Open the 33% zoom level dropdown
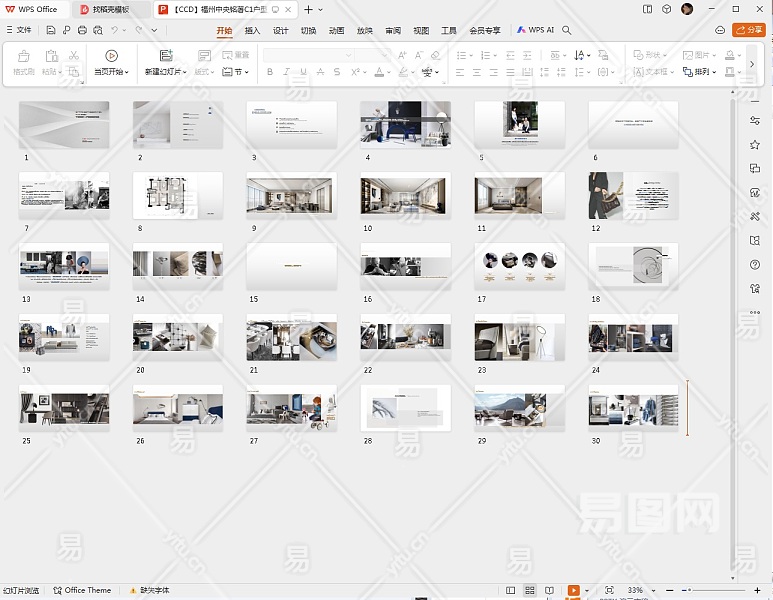 click(x=636, y=591)
